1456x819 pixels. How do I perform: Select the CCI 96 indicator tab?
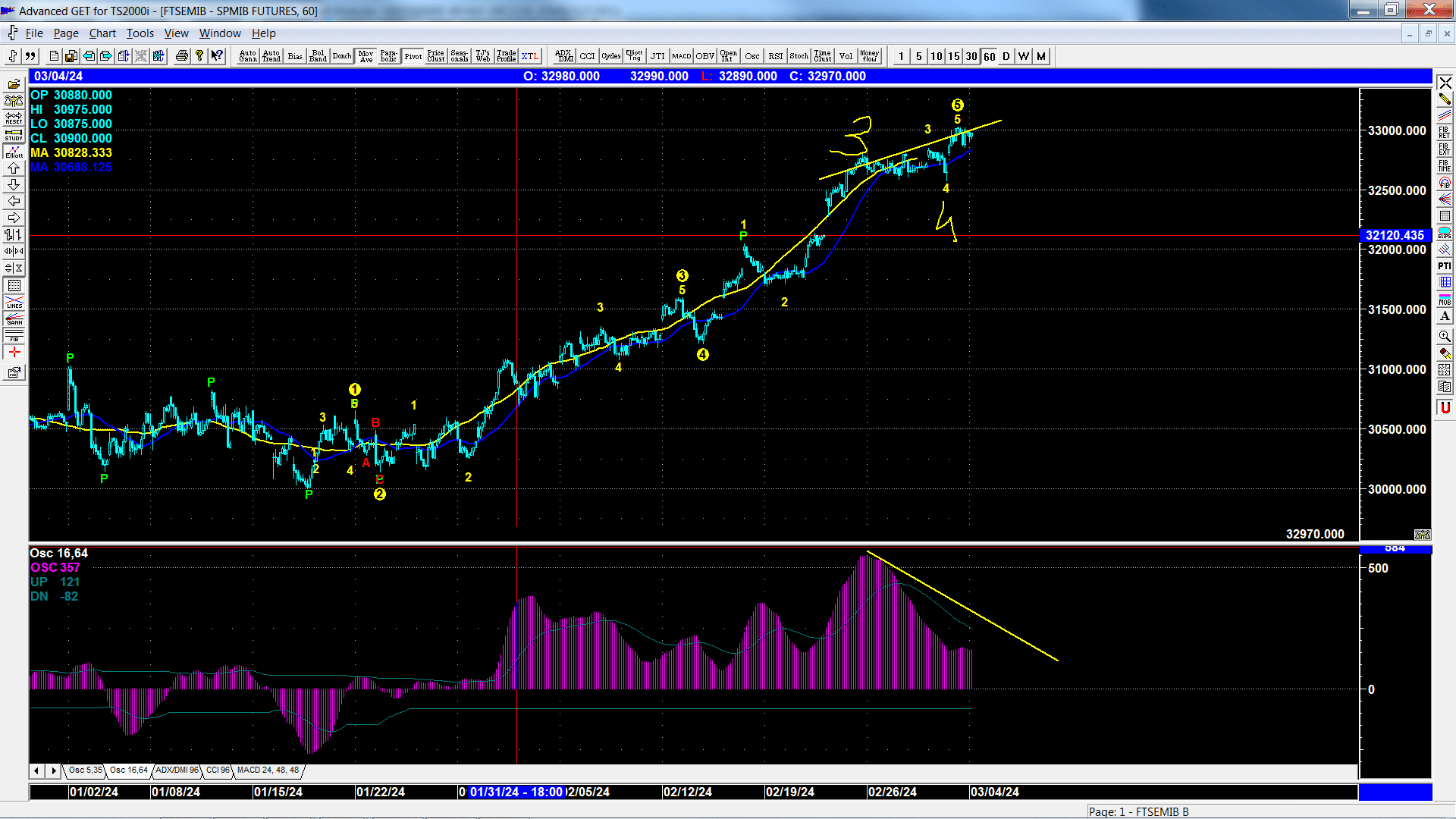(x=218, y=770)
